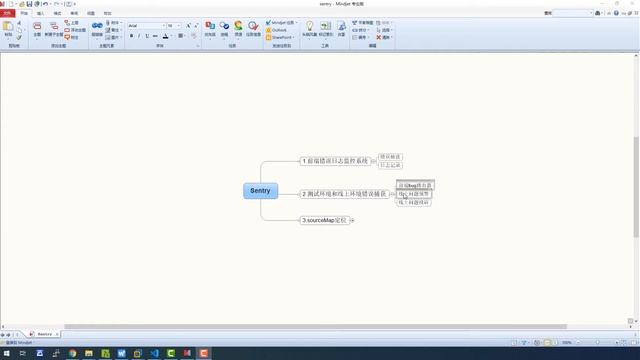Switch to the Review ribbon tab
Viewport: 640px width, 360px height.
click(x=74, y=13)
